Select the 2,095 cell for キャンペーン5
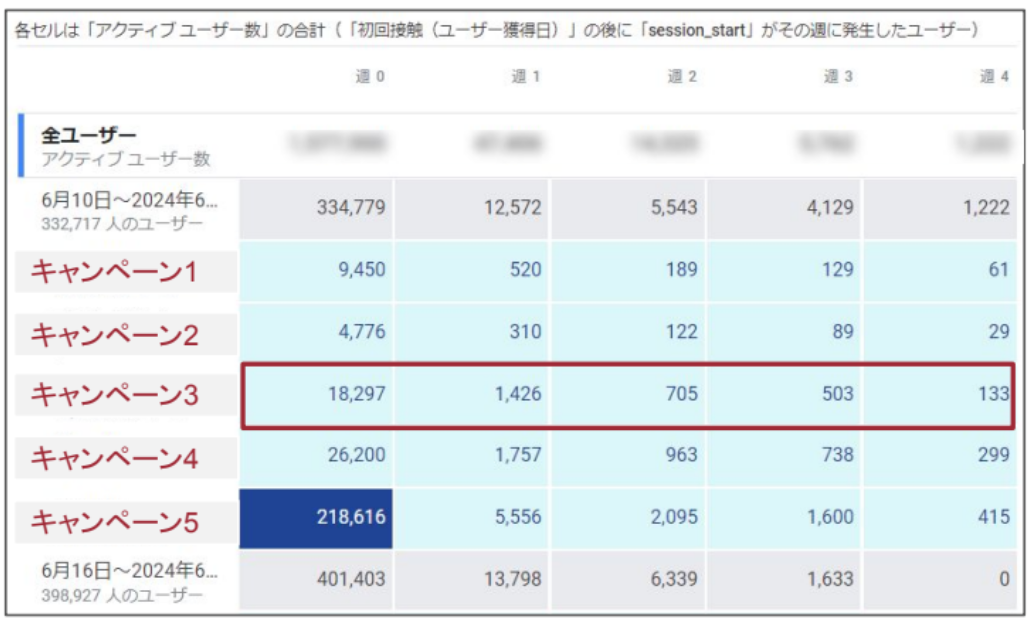The height and width of the screenshot is (621, 1032). pyautogui.click(x=628, y=519)
